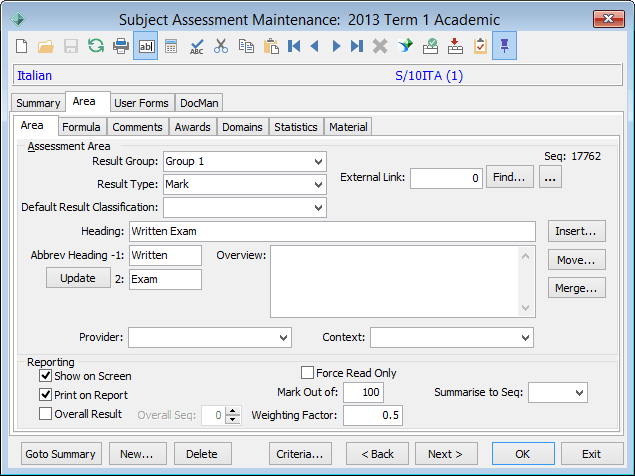Click the New... button
This screenshot has height=476, width=635.
[x=137, y=454]
